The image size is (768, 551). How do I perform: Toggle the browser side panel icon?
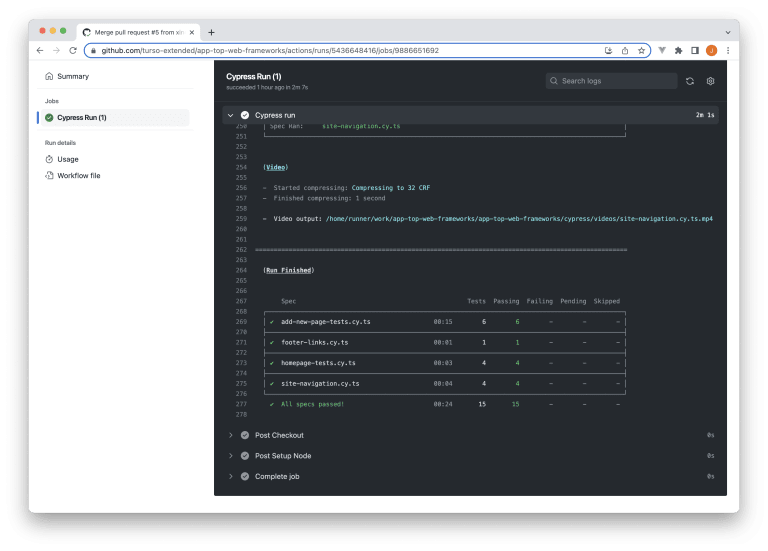coord(695,50)
